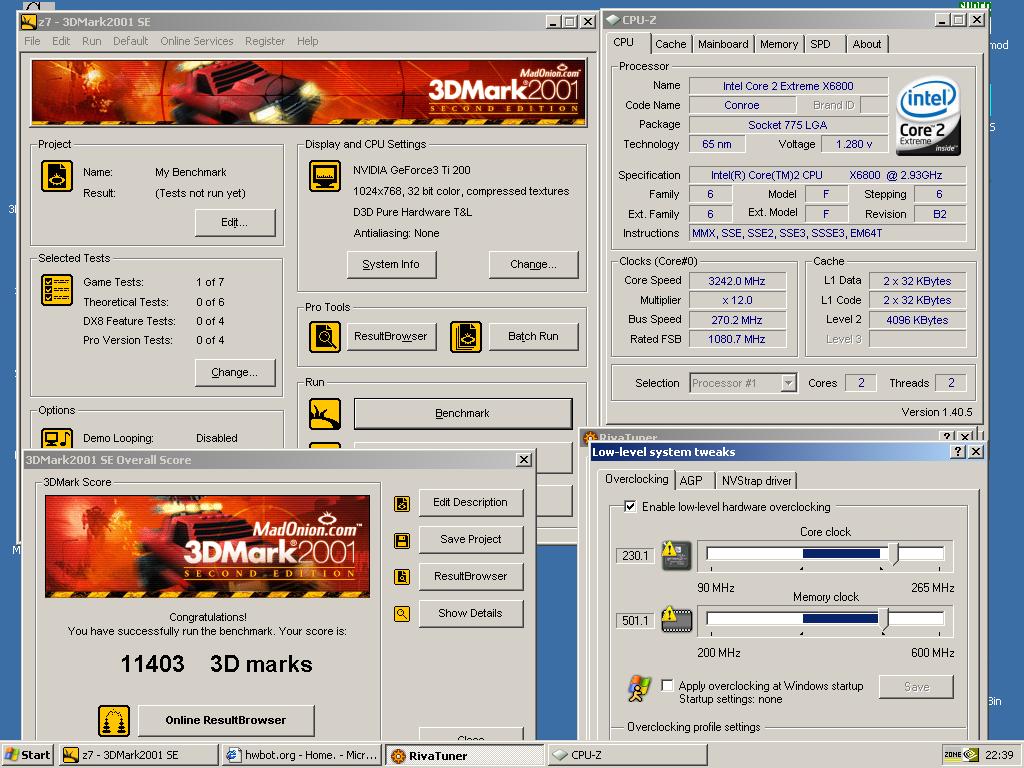This screenshot has width=1024, height=768.
Task: Switch to the About tab in CPU-Z
Action: click(867, 44)
